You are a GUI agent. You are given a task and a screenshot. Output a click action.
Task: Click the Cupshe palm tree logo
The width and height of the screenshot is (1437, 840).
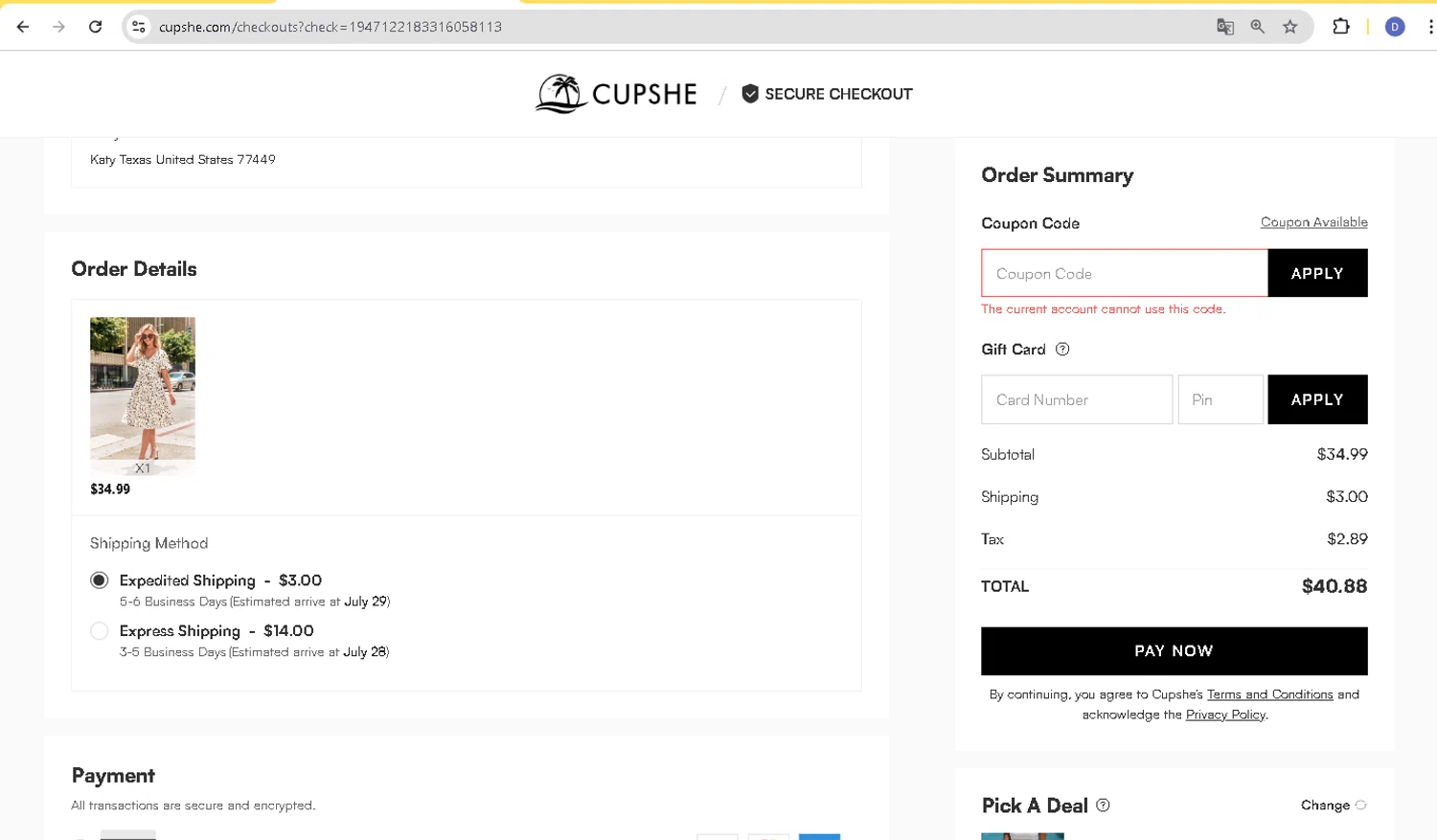(x=560, y=94)
